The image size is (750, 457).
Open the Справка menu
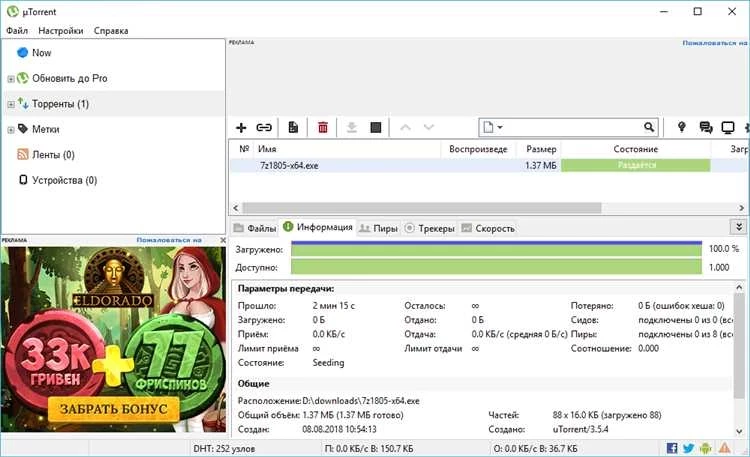pos(111,31)
